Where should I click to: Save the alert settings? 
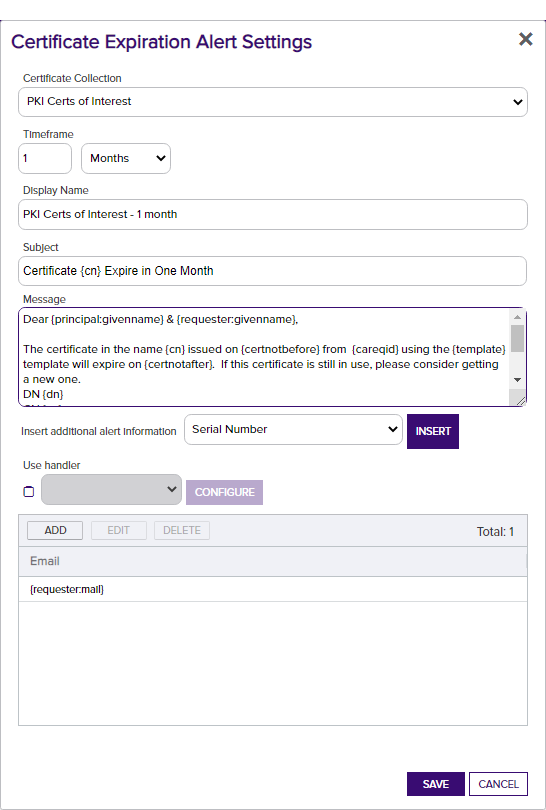pos(435,784)
